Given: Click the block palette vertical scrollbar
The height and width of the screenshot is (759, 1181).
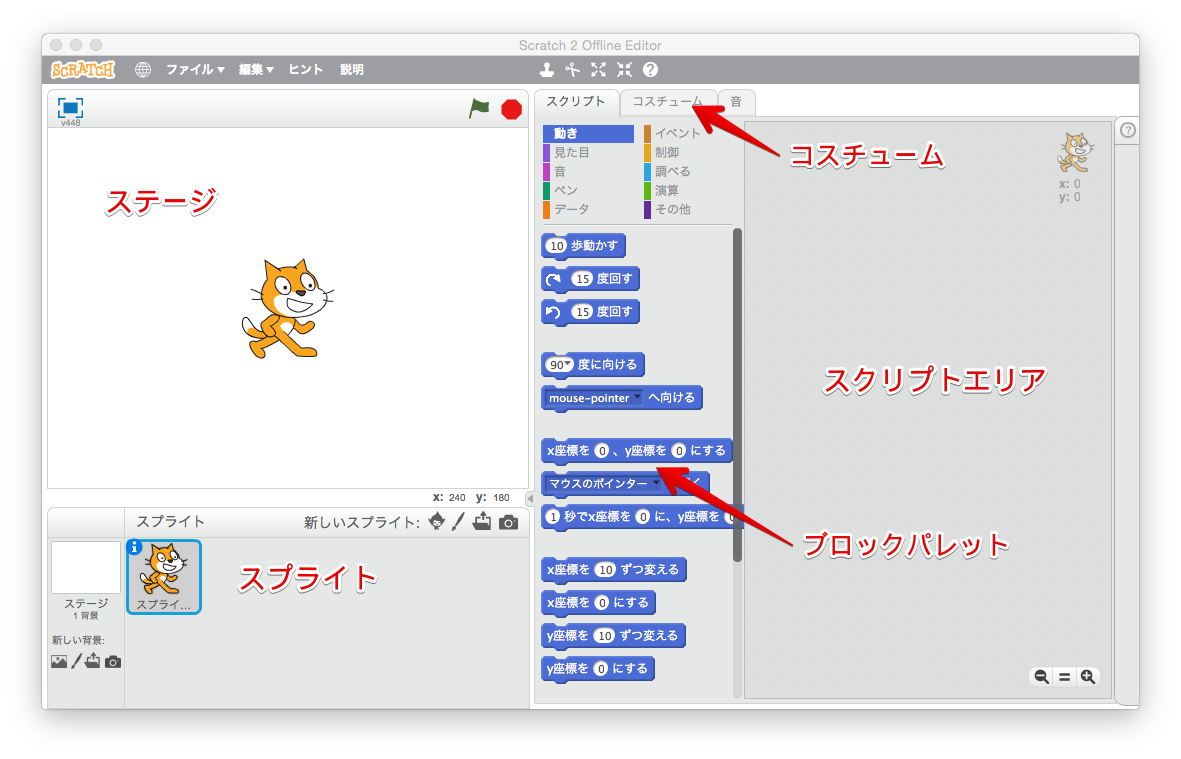Looking at the screenshot, I should click(x=737, y=395).
